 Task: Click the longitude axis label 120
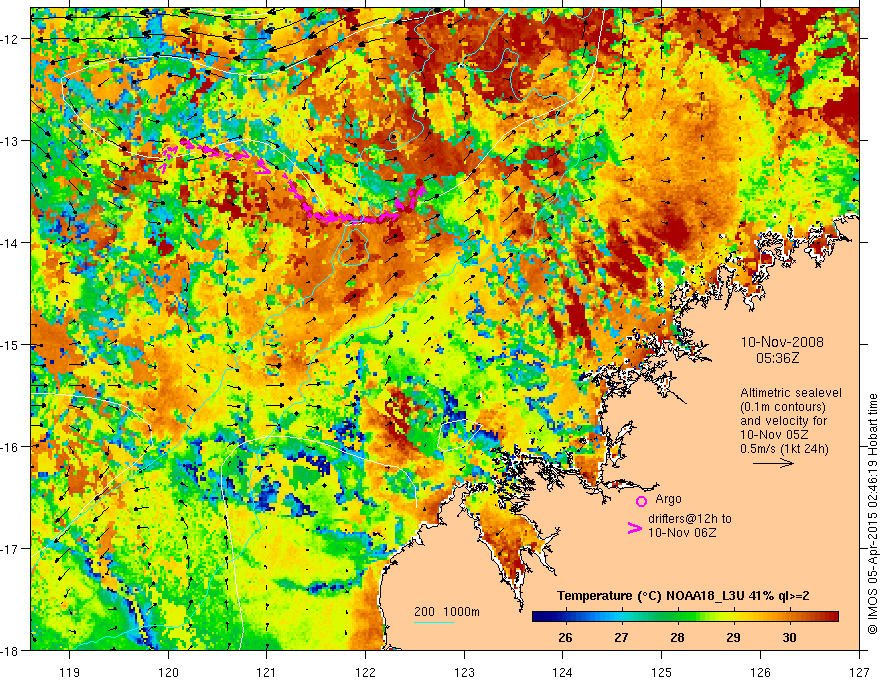(168, 672)
